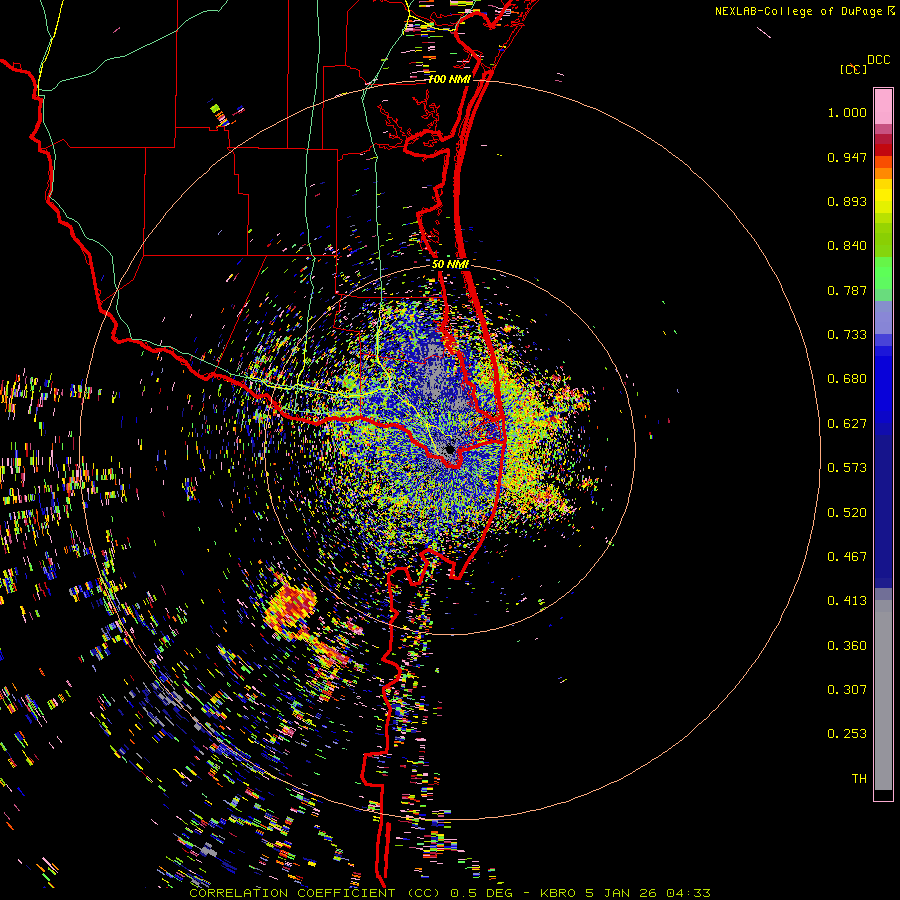Click the 0.627 legend value
Image resolution: width=900 pixels, height=900 pixels.
(847, 424)
